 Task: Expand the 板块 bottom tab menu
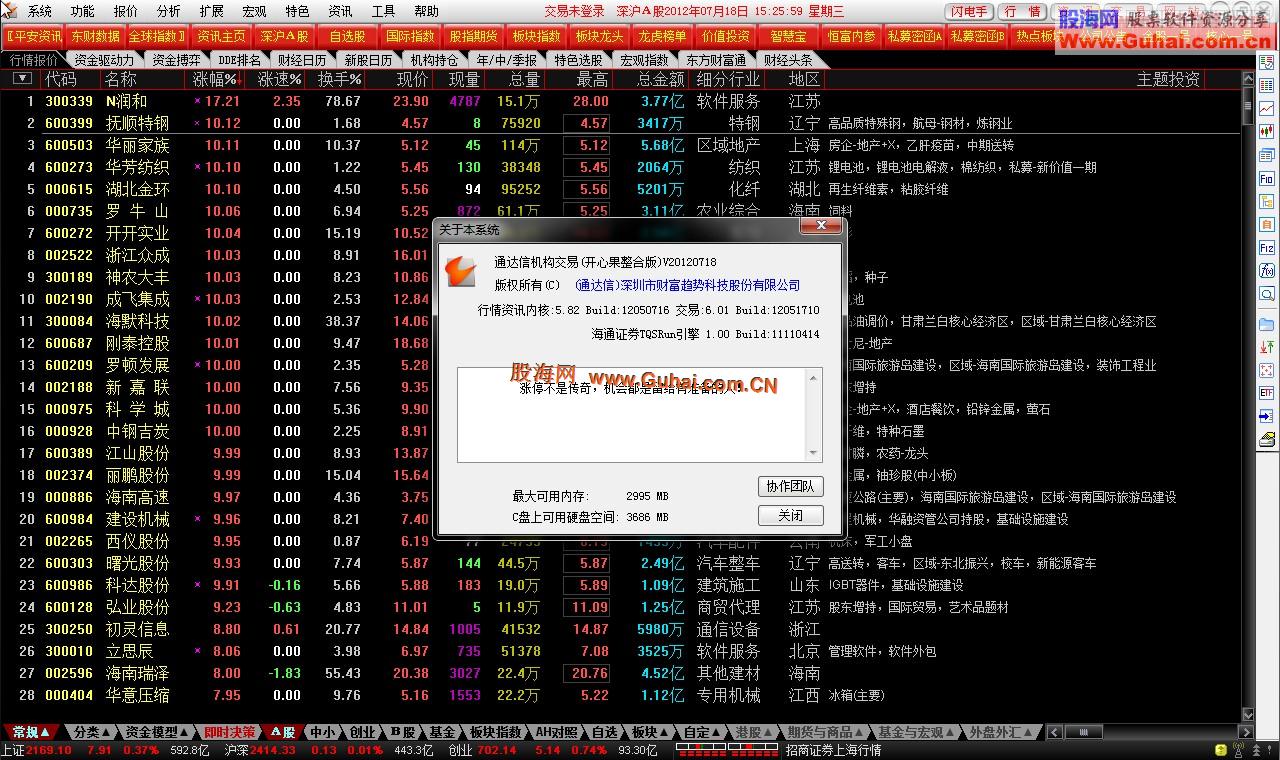pyautogui.click(x=664, y=732)
